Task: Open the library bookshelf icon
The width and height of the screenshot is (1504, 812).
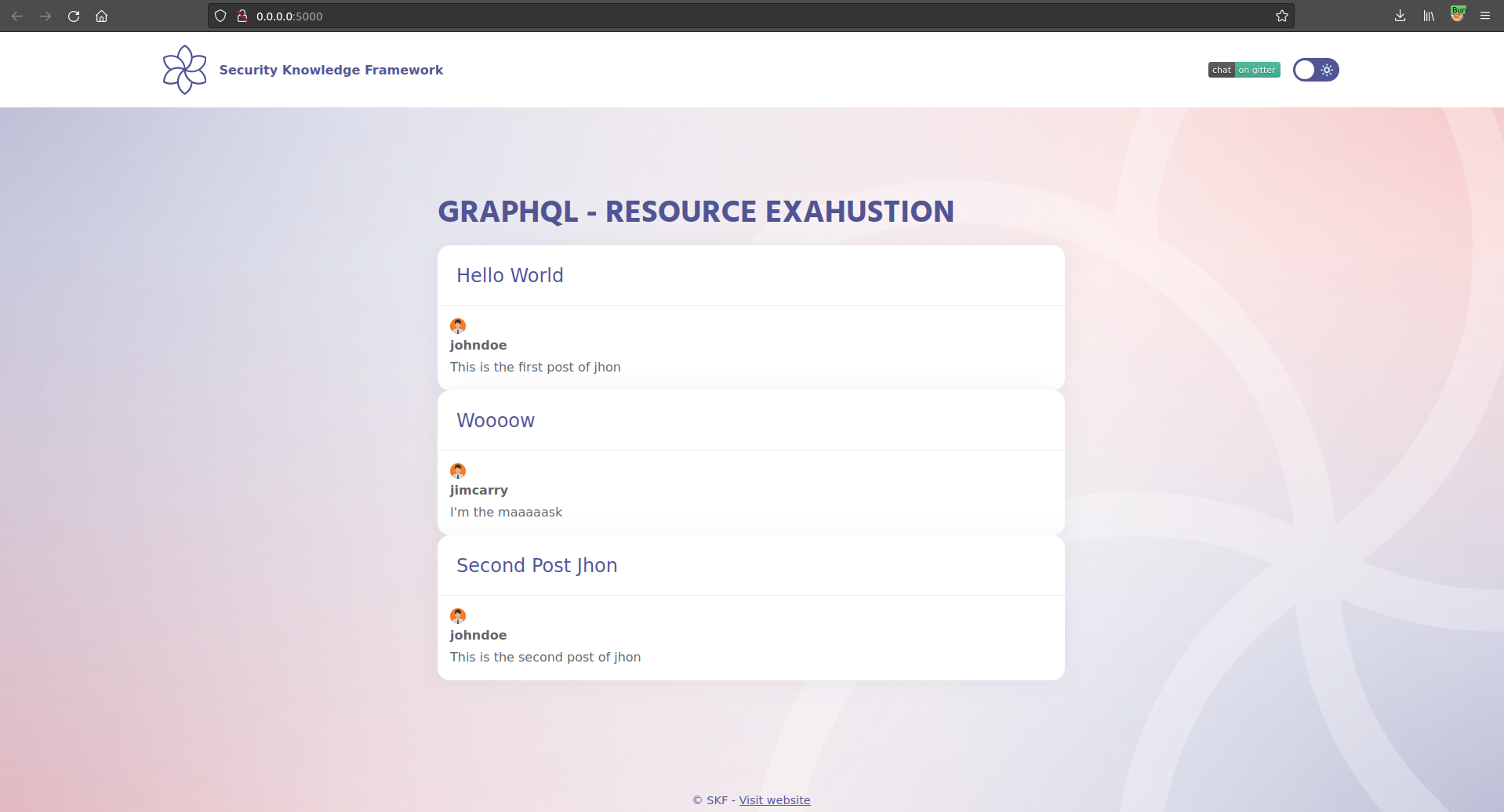Action: coord(1429,16)
